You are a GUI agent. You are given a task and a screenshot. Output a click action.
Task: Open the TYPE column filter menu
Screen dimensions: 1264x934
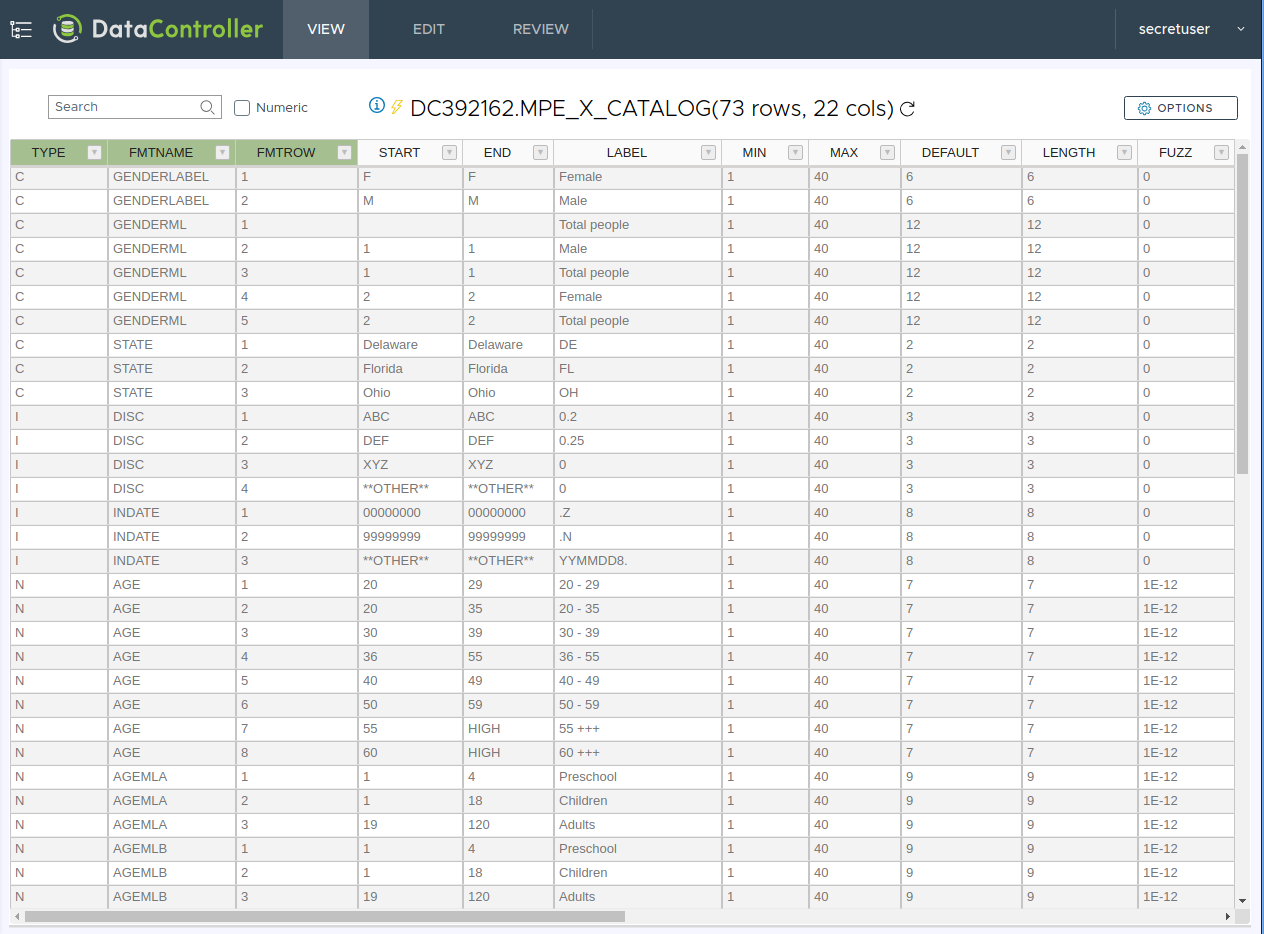(x=94, y=153)
